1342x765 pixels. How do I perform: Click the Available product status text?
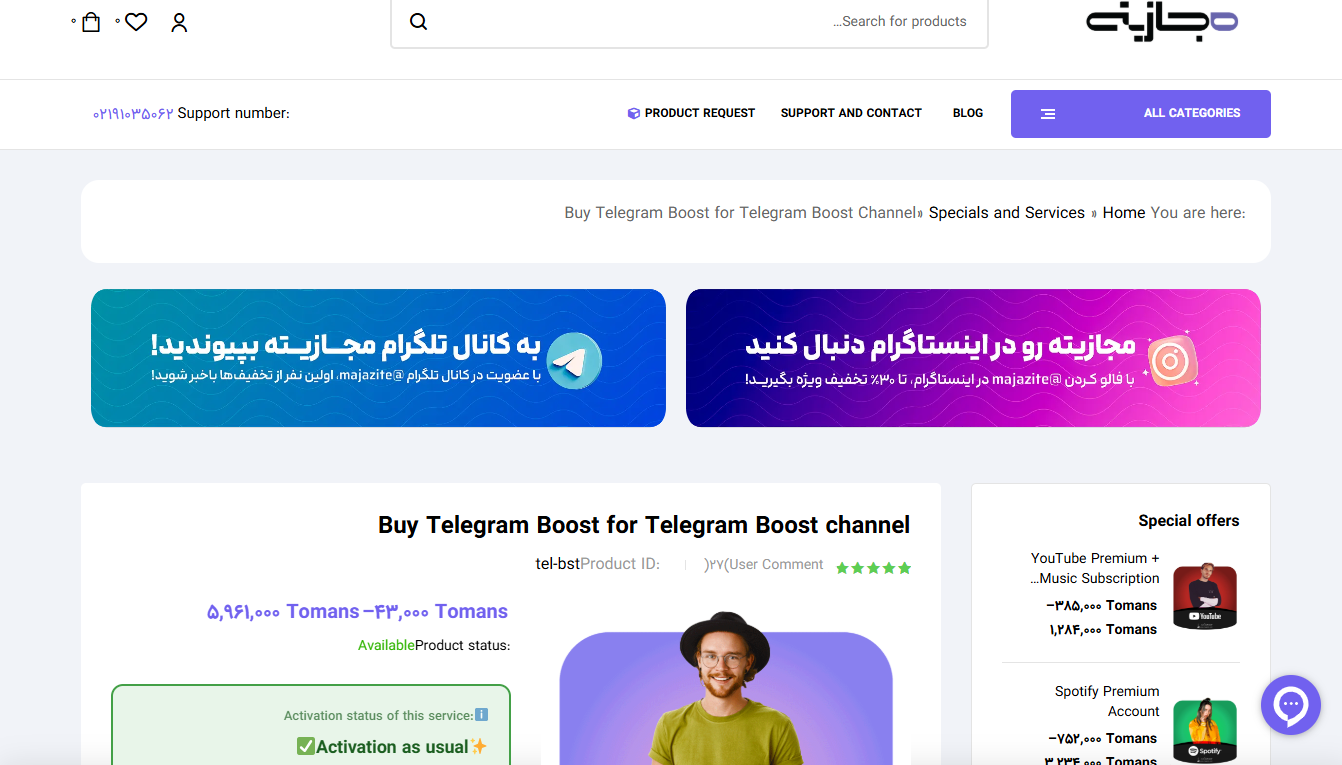(x=386, y=645)
